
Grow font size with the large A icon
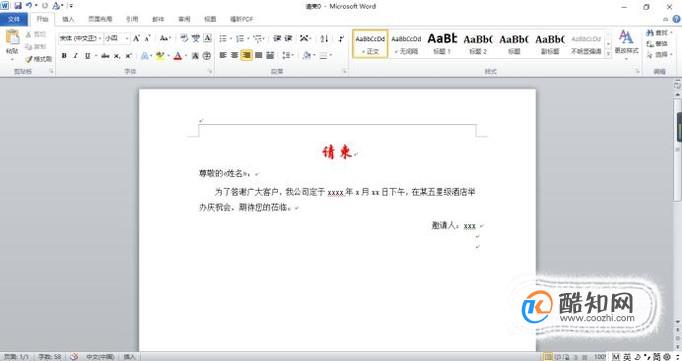tap(136, 38)
